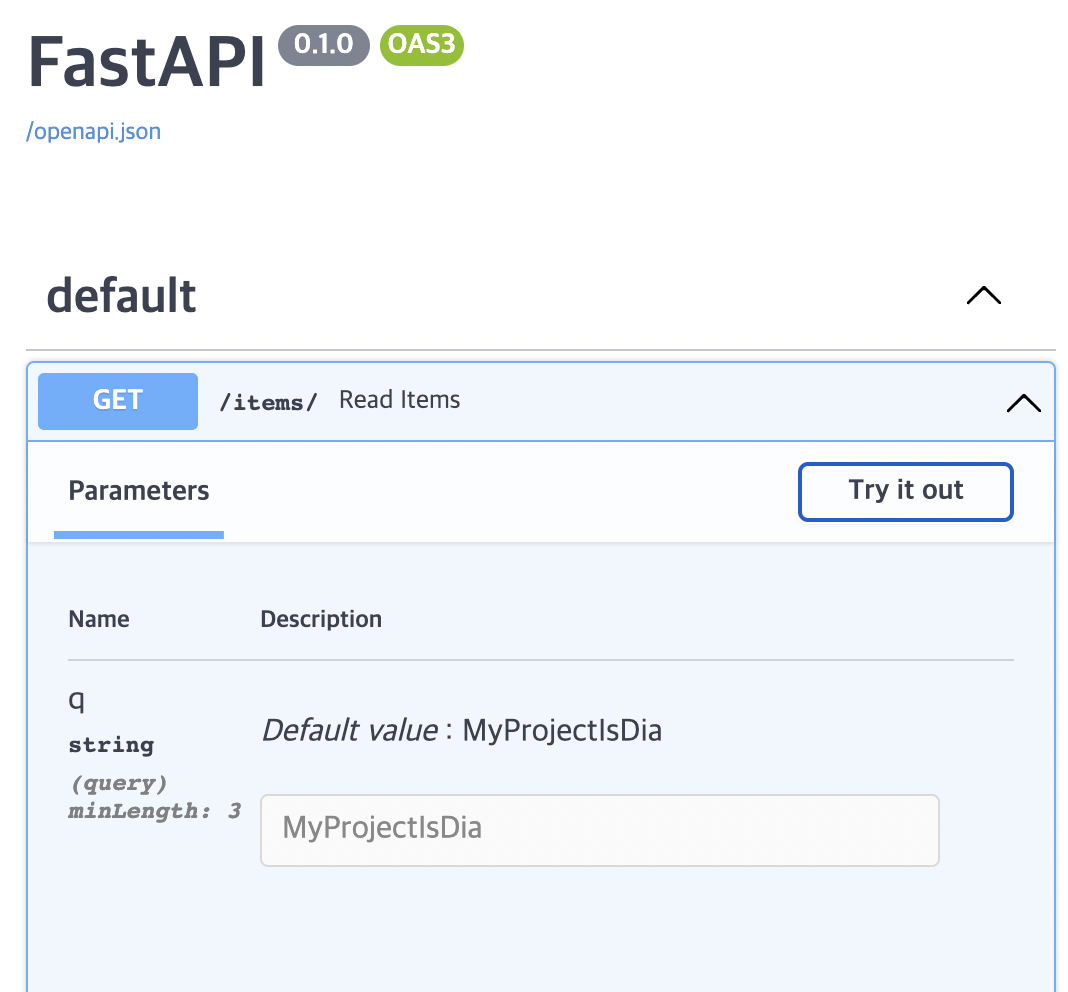Click the /items/ endpoint path text
This screenshot has width=1068, height=992.
267,401
